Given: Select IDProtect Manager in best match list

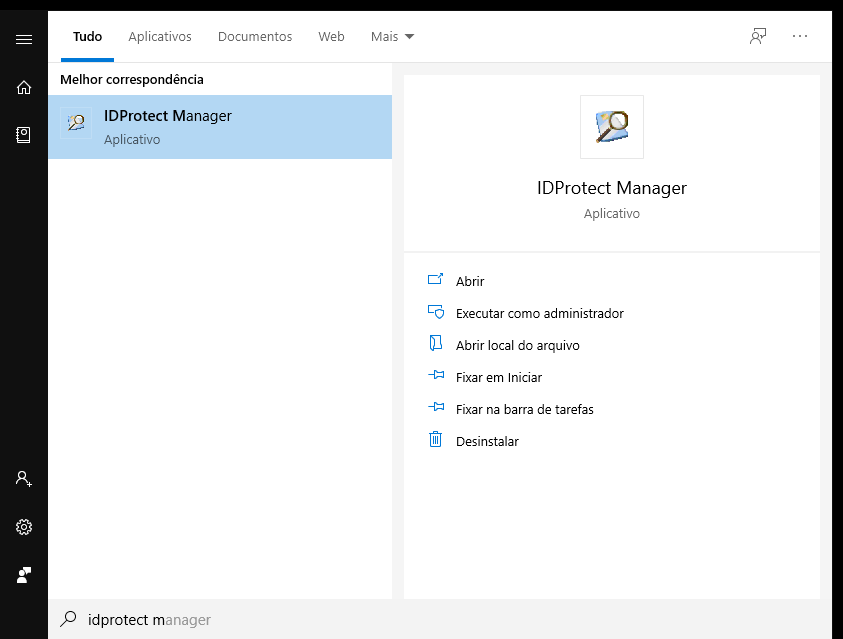Looking at the screenshot, I should 220,127.
